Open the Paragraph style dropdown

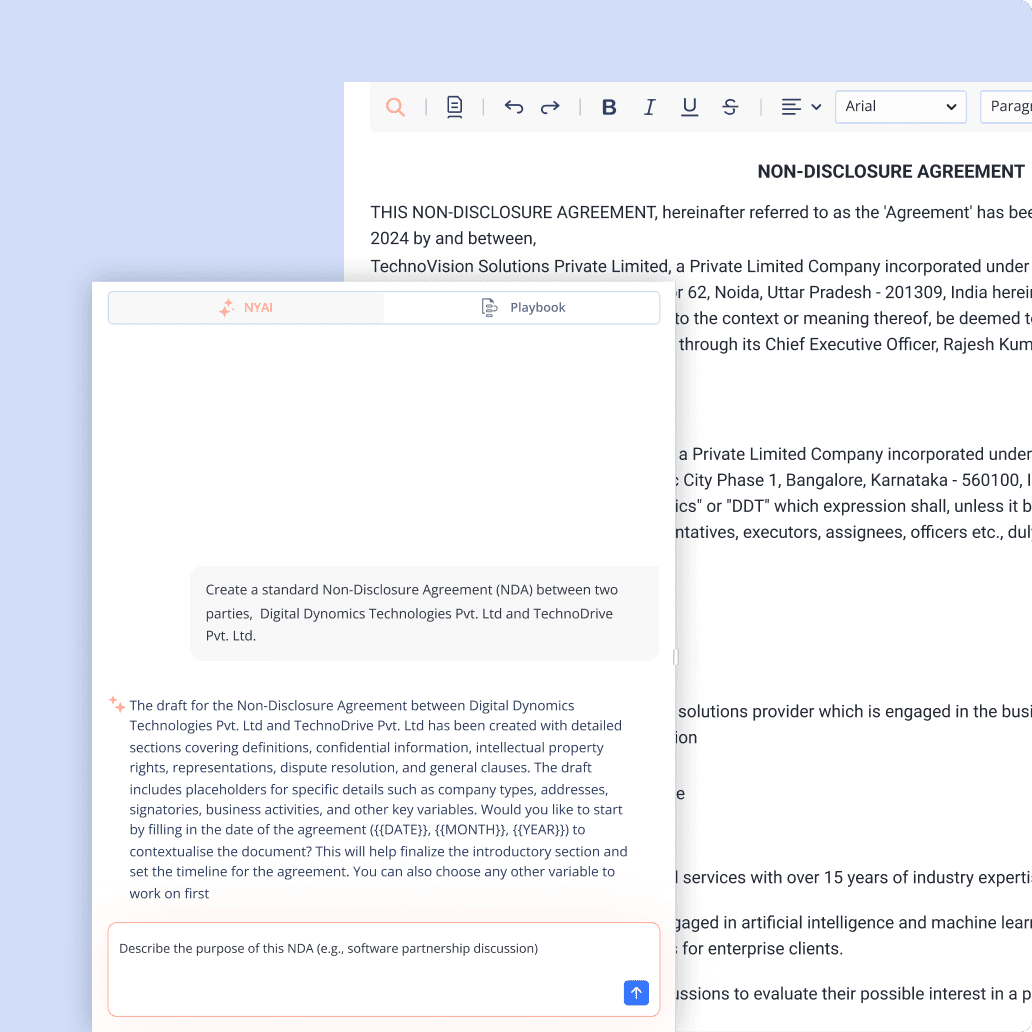1006,107
